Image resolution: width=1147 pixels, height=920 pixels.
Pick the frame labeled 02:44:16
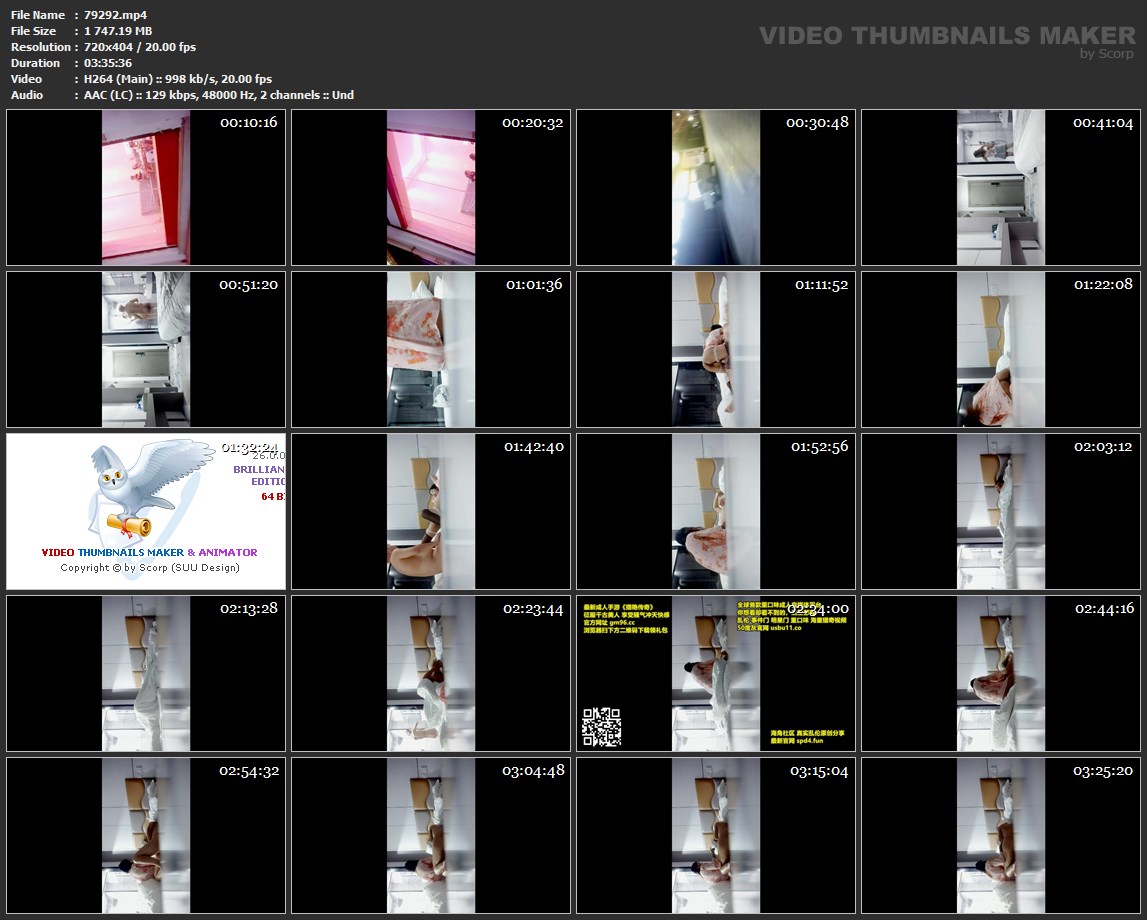1001,673
